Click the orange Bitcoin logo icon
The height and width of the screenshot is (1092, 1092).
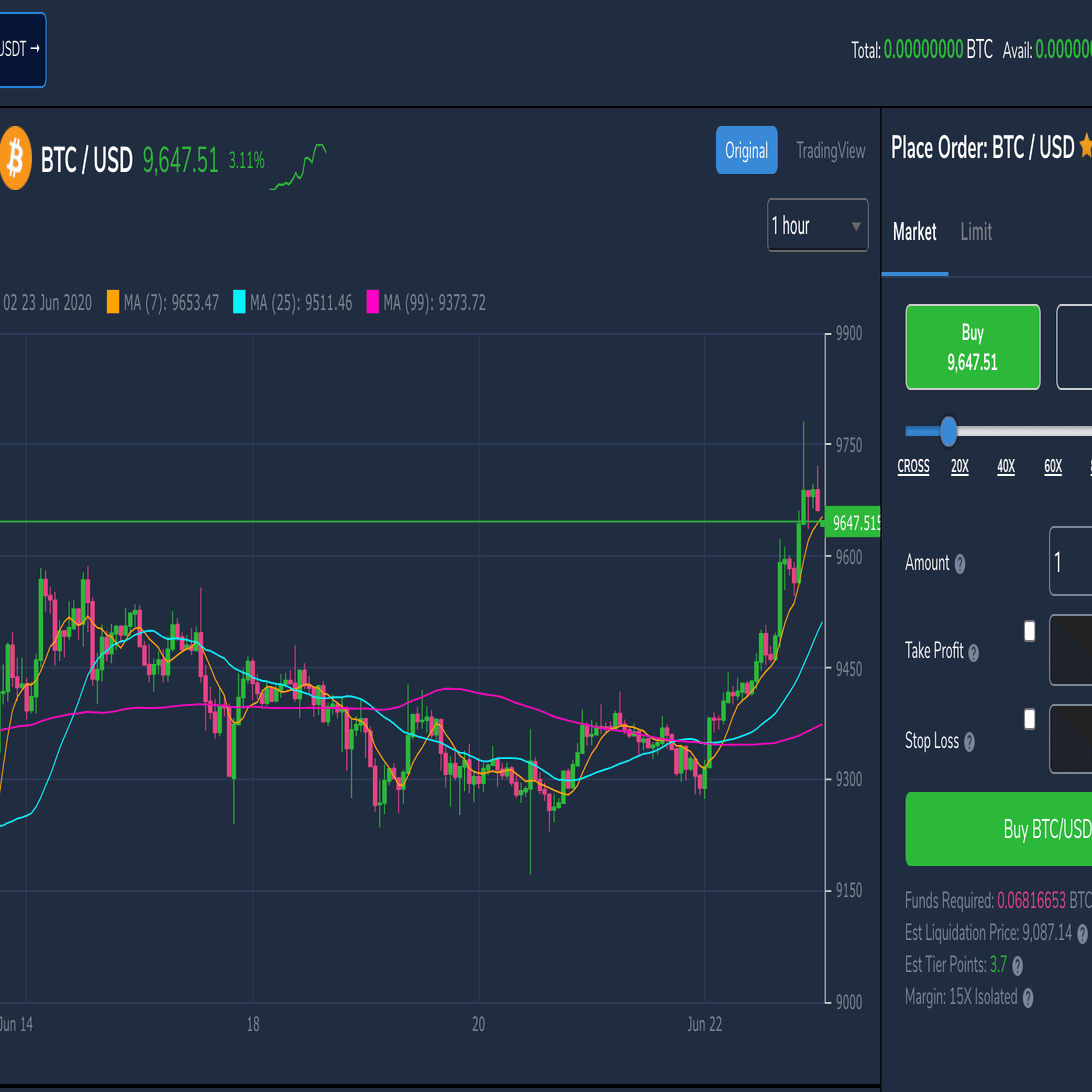coord(15,158)
